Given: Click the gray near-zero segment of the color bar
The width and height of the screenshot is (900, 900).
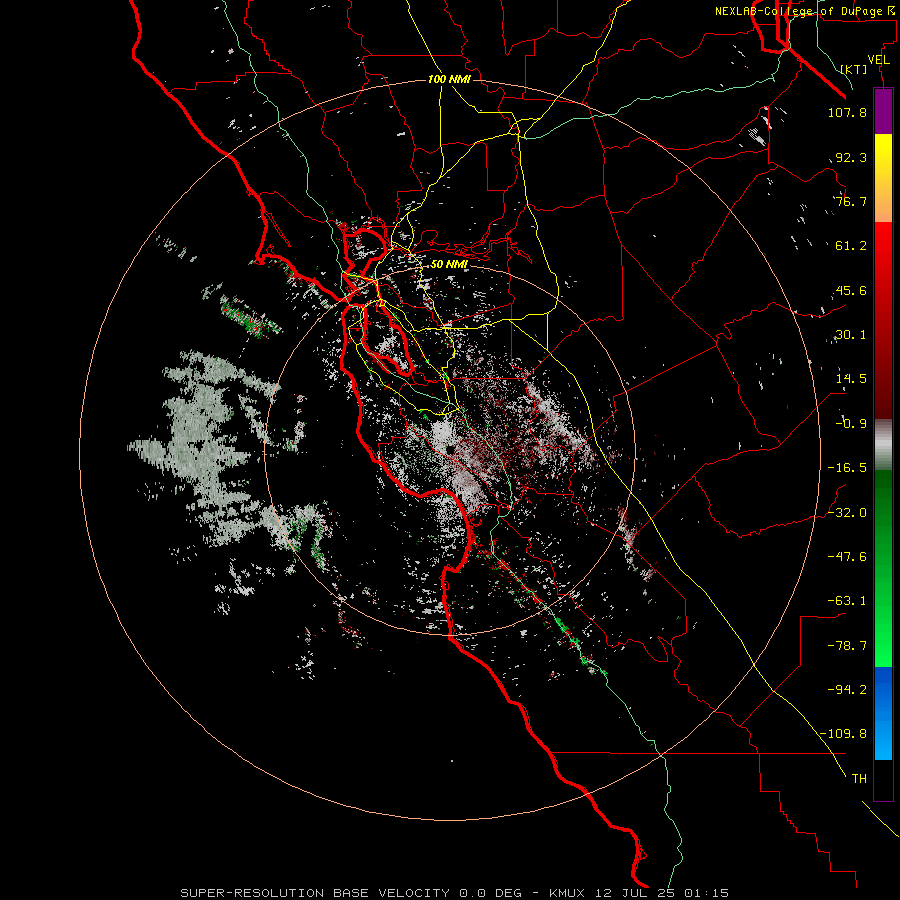Looking at the screenshot, I should (883, 445).
